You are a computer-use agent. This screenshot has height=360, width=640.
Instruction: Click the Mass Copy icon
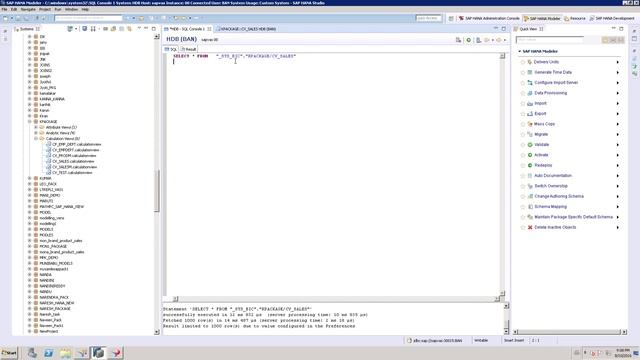click(x=530, y=124)
